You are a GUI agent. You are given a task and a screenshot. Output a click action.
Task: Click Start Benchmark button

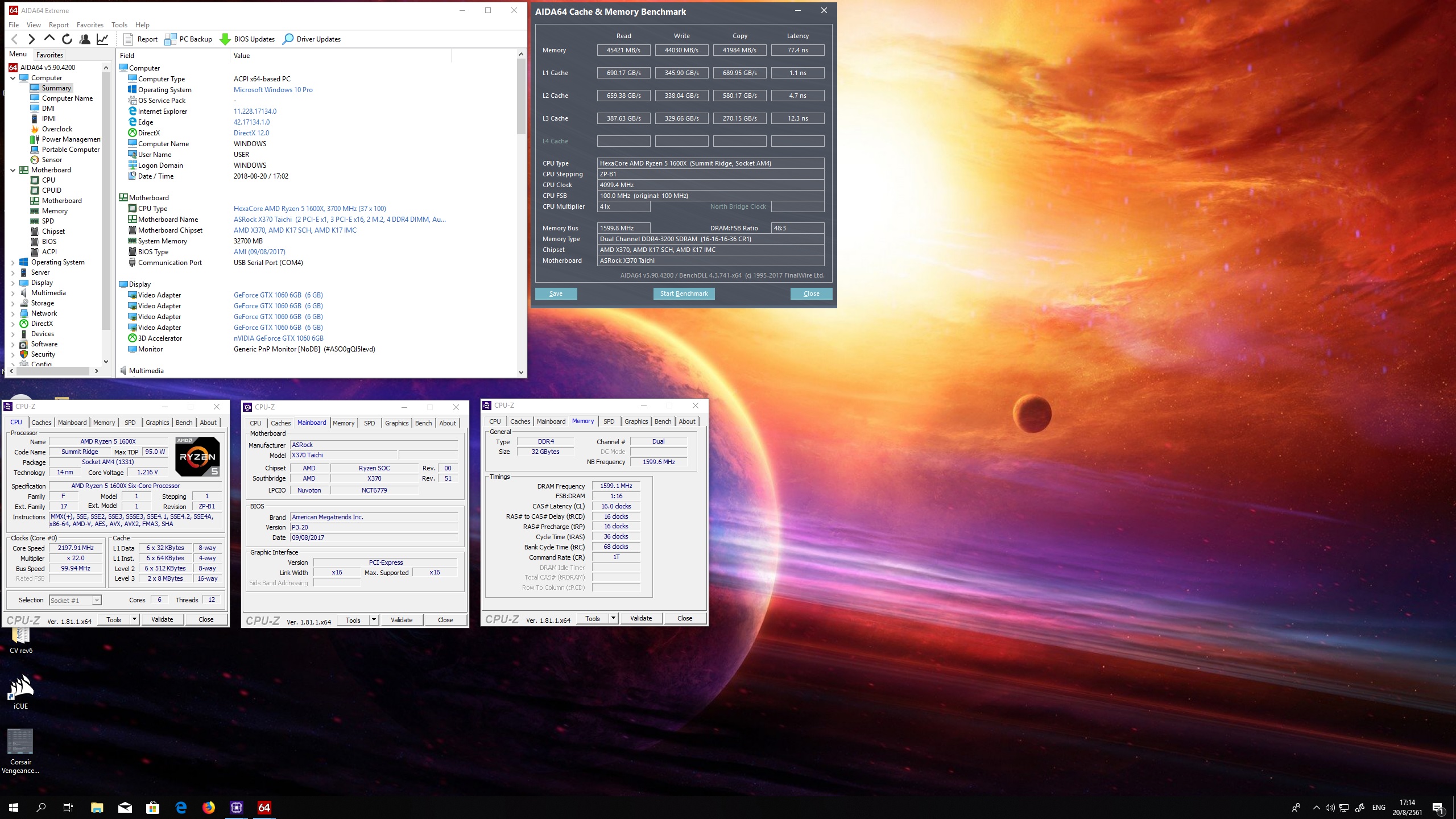click(684, 293)
